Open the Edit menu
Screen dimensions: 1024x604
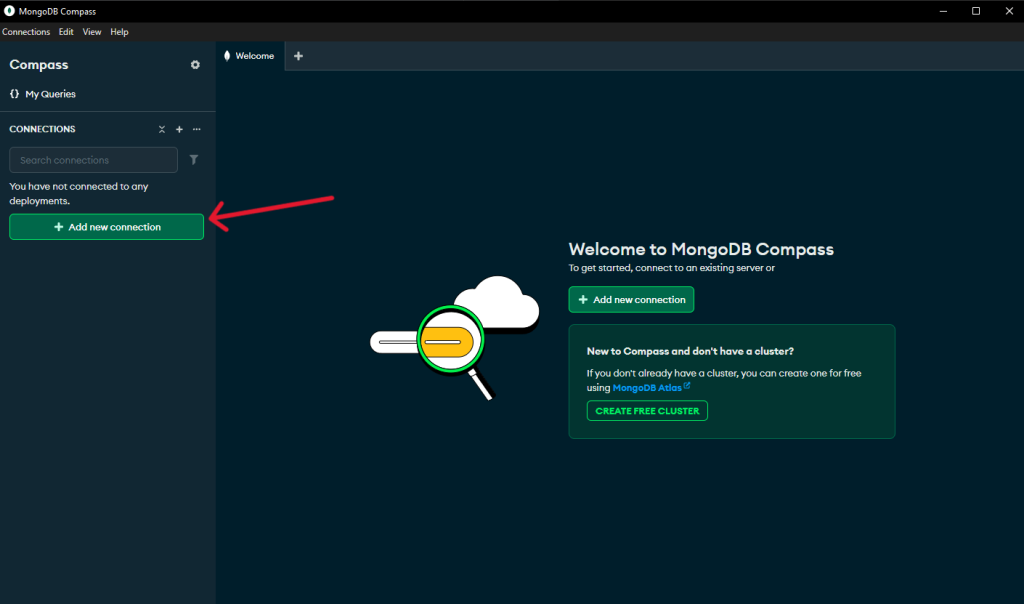66,32
